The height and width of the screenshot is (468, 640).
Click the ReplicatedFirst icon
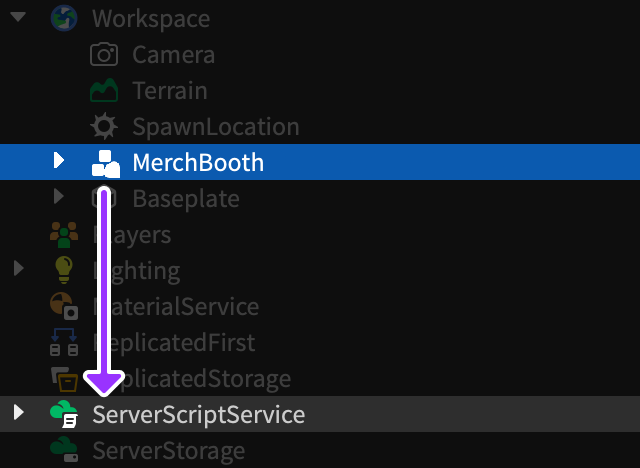click(64, 342)
